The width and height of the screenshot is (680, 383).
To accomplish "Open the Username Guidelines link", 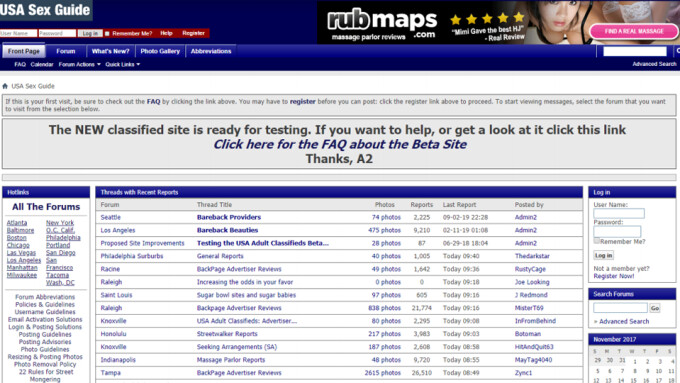I will coord(45,312).
